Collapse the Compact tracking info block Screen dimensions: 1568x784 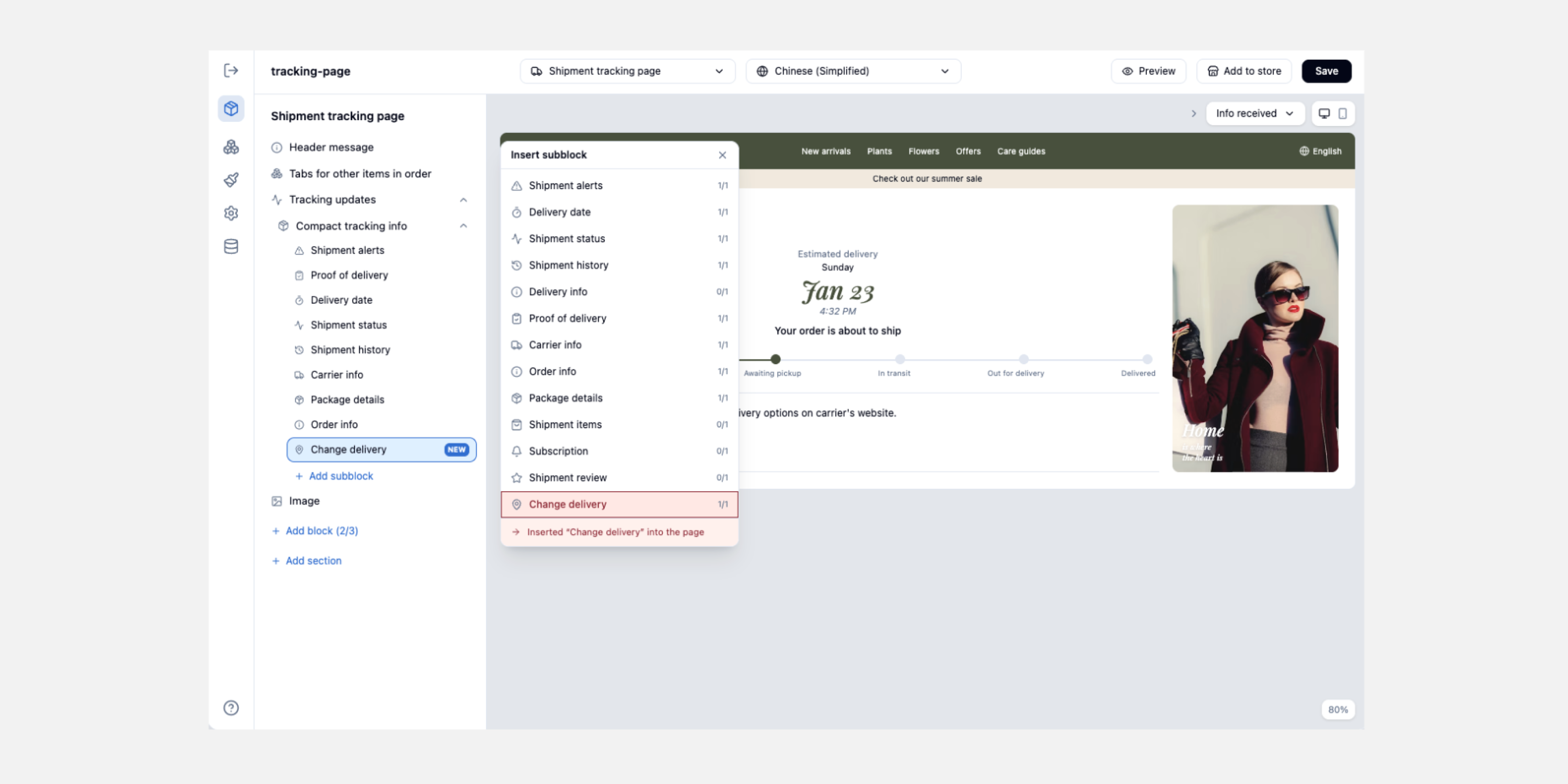463,226
